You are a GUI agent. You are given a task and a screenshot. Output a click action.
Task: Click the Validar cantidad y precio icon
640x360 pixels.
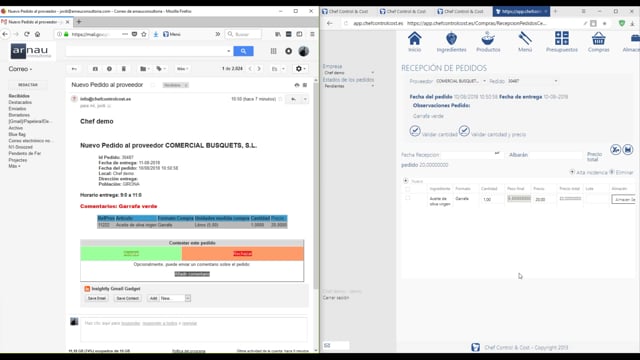click(x=464, y=131)
